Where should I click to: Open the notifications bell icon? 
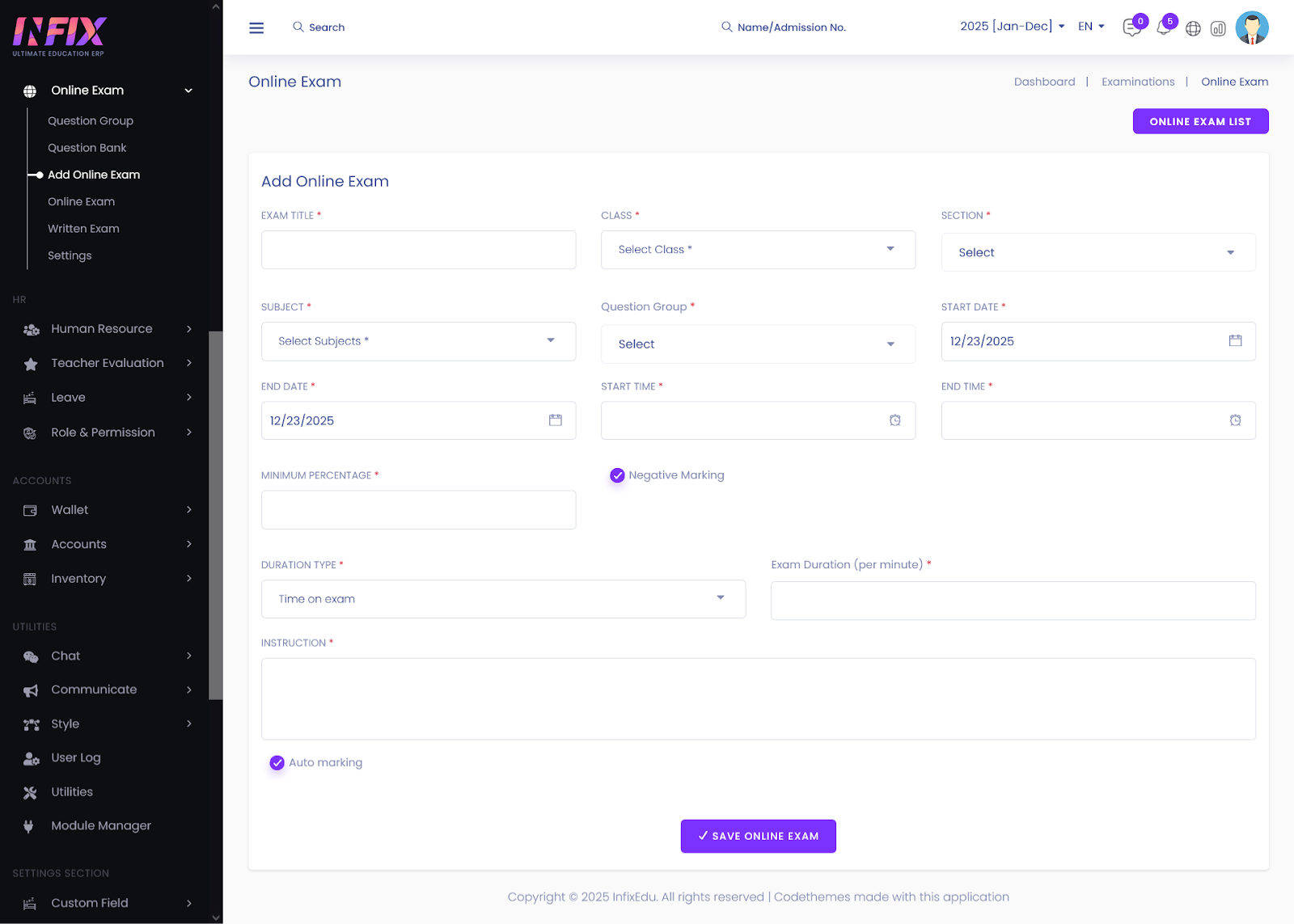(x=1163, y=28)
